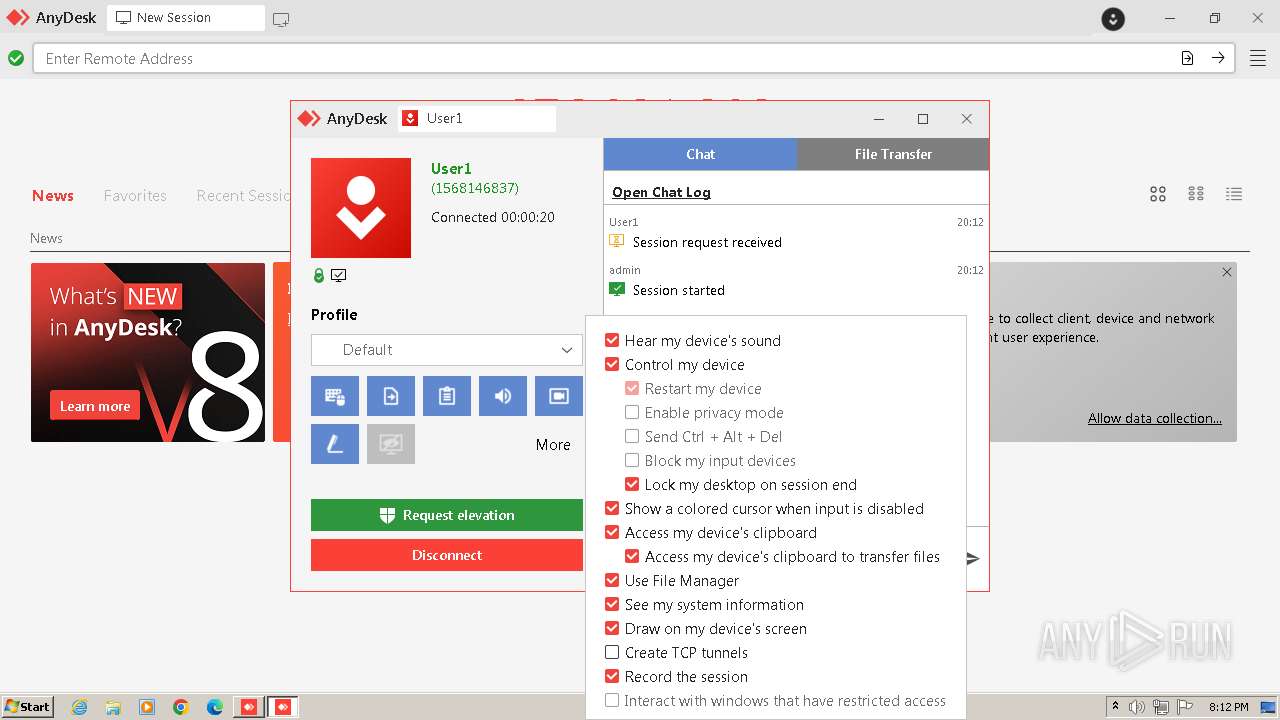Toggle the clipboard access permission icon
This screenshot has width=1280, height=720.
447,396
